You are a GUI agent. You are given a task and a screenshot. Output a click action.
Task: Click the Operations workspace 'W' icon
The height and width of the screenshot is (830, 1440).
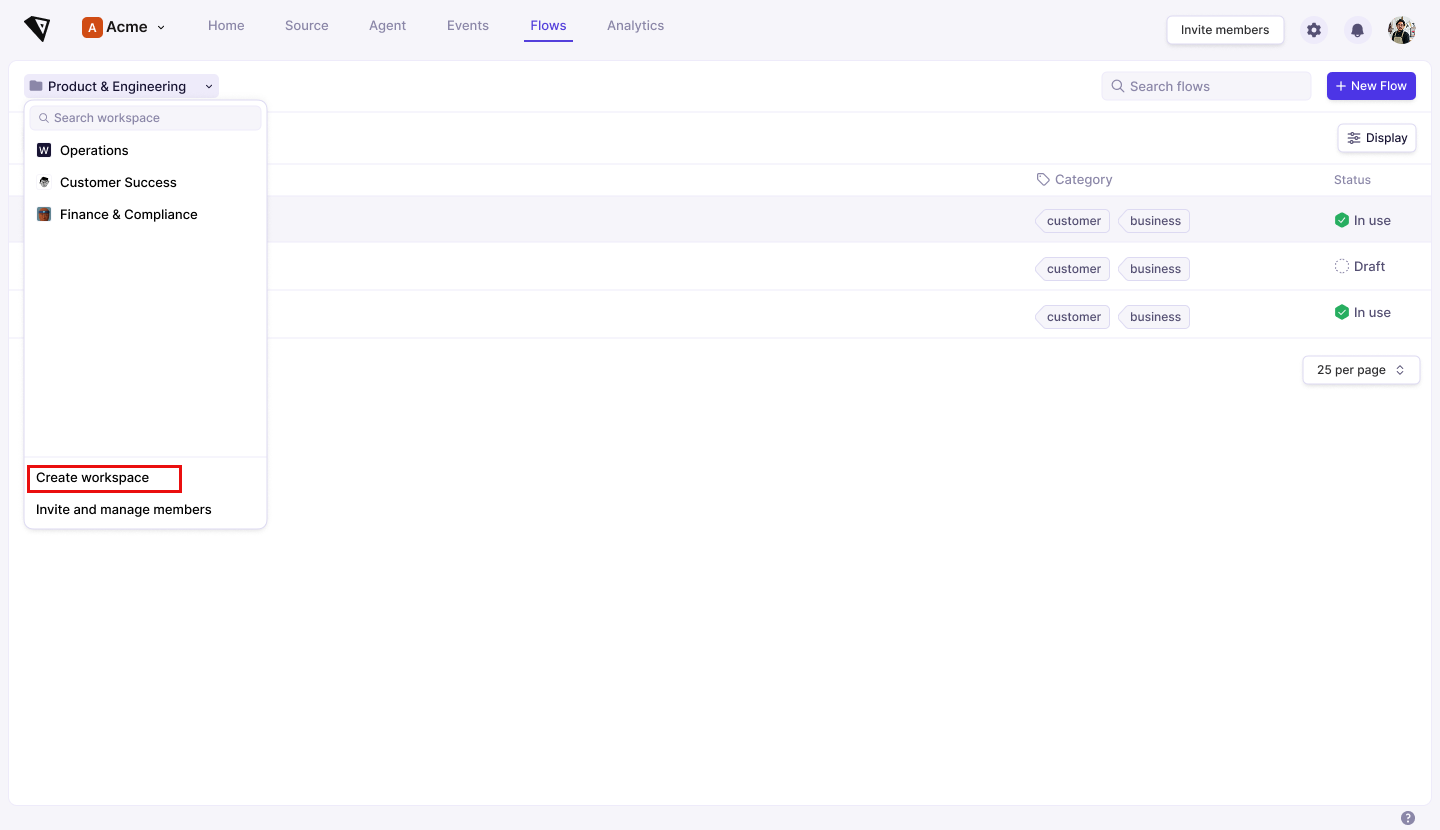[x=44, y=150]
